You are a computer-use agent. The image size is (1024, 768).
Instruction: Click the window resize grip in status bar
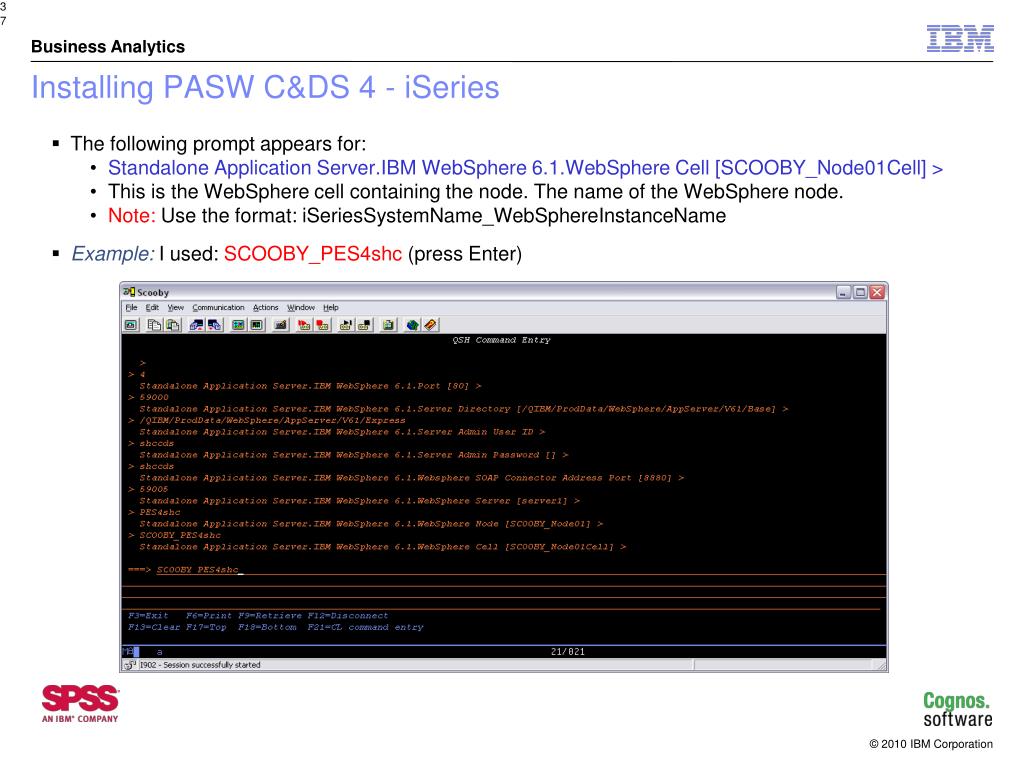point(881,665)
